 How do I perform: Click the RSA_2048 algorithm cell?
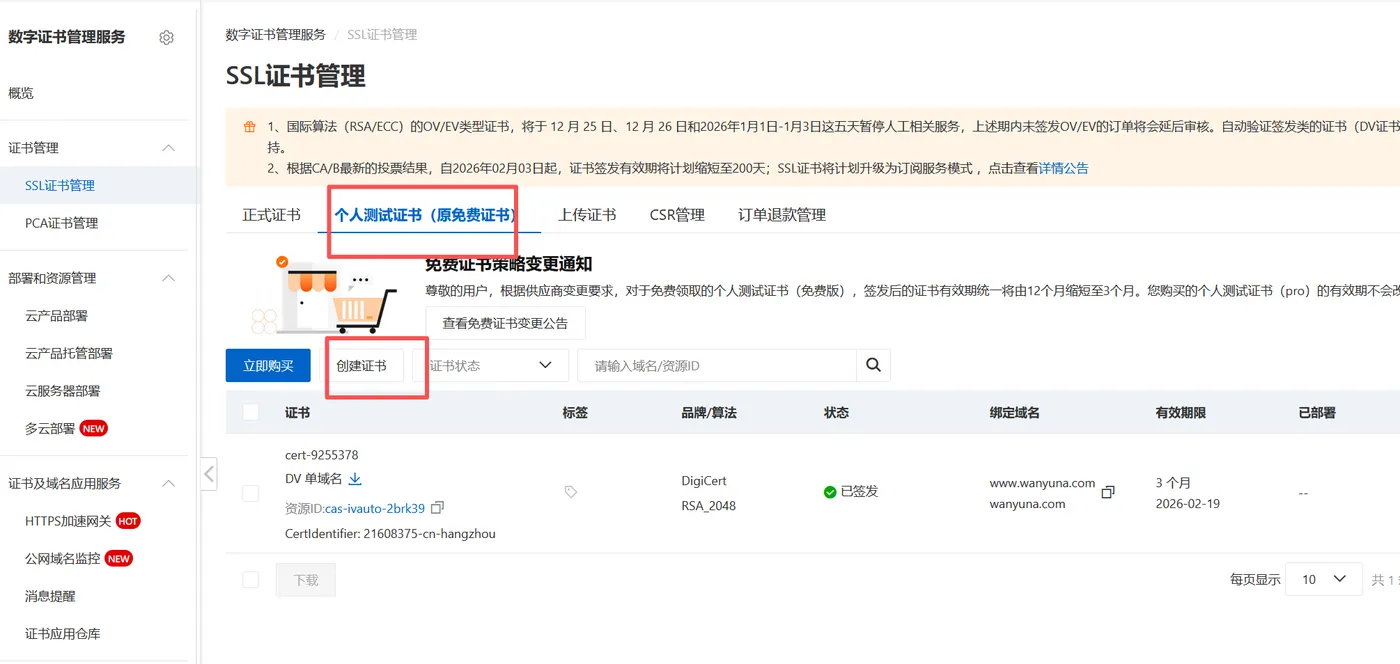[x=709, y=506]
